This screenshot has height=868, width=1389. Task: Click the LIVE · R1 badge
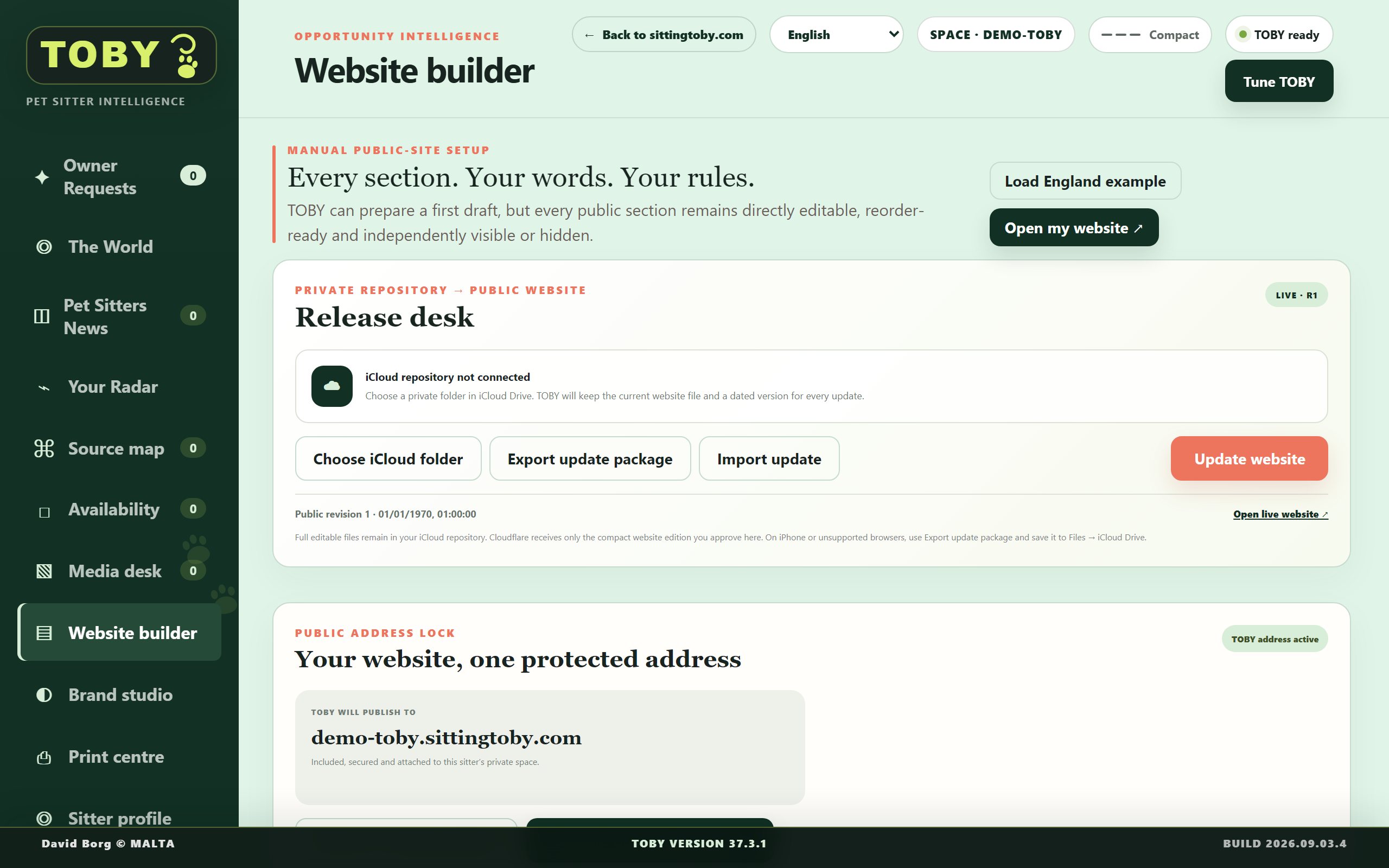click(x=1296, y=295)
